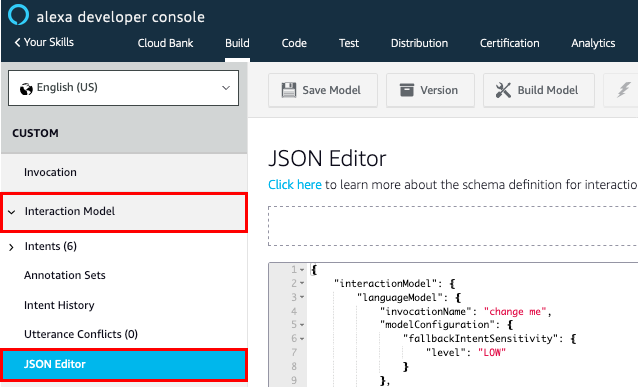Click the floppy disk Save Model icon
Viewport: 638px width, 387px height.
(289, 90)
